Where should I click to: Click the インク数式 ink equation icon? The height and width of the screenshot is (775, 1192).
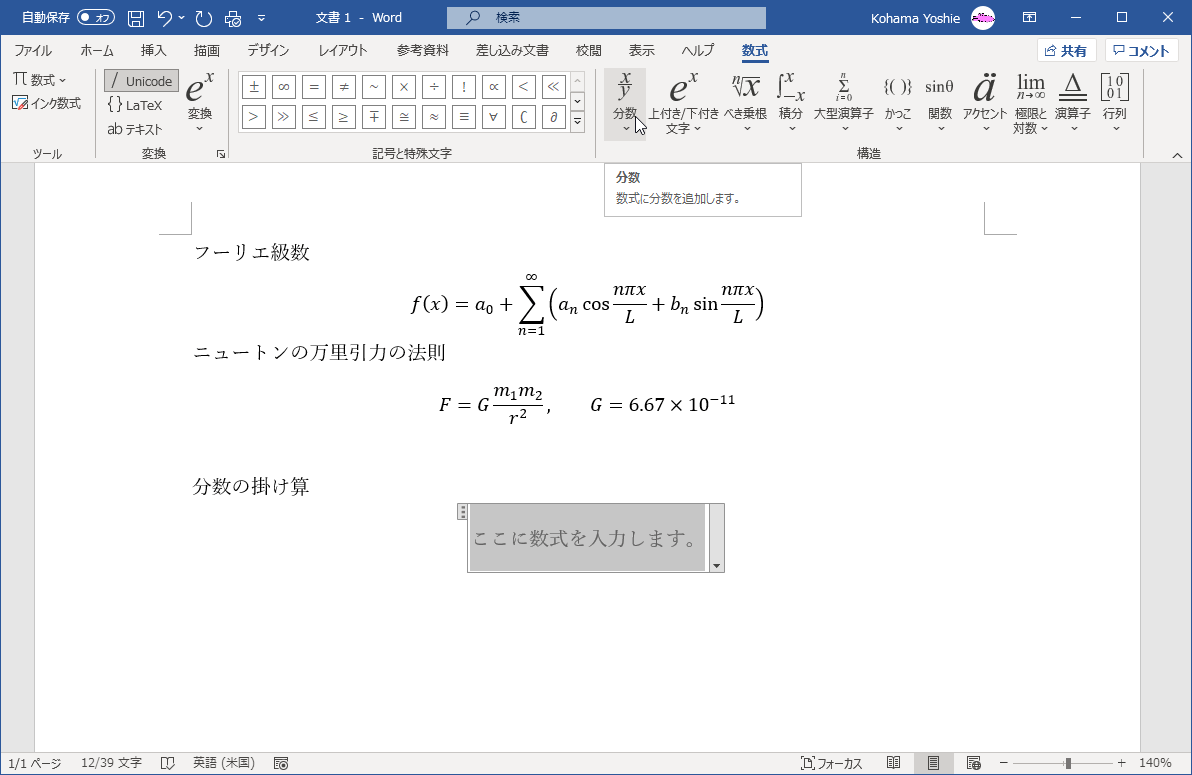(x=47, y=103)
